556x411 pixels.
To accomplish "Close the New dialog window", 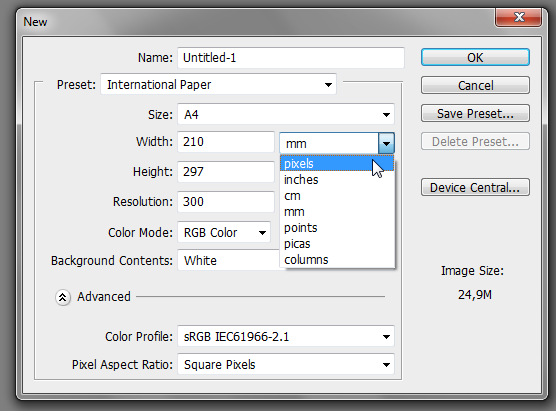I will pos(518,17).
